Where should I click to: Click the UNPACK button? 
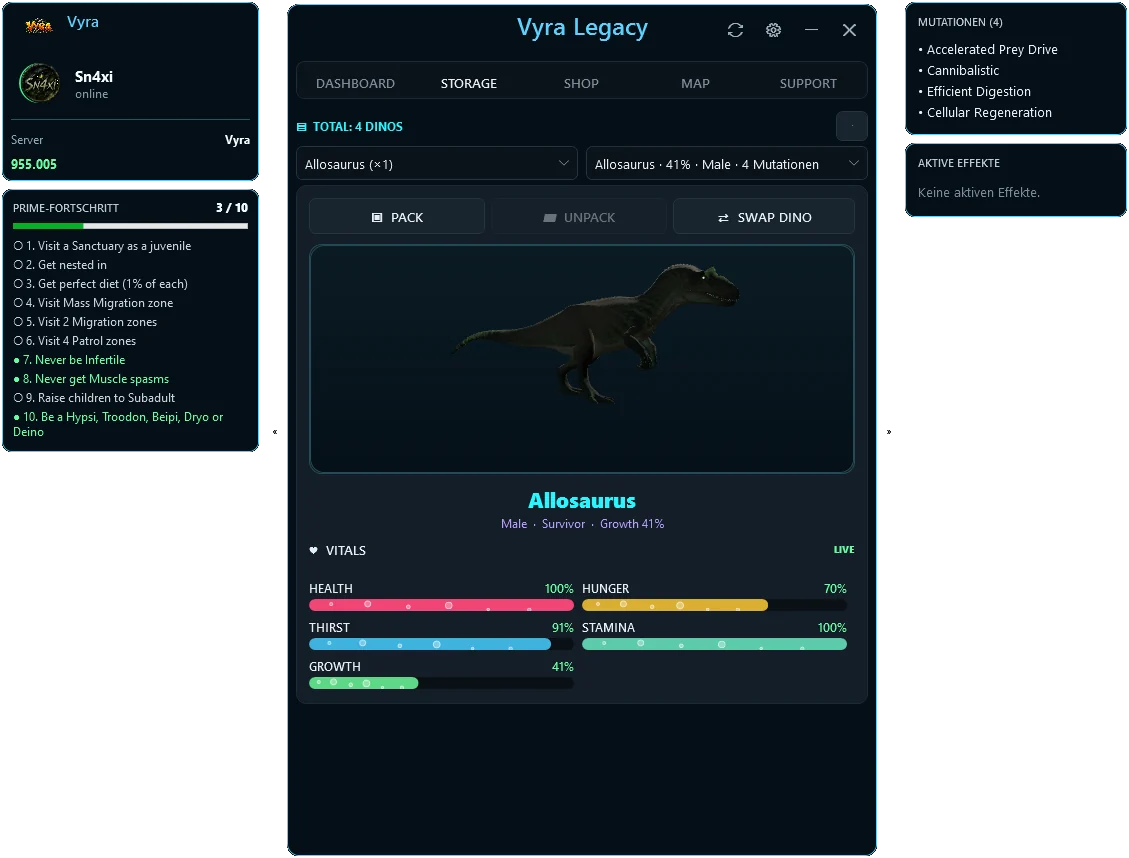pos(579,217)
